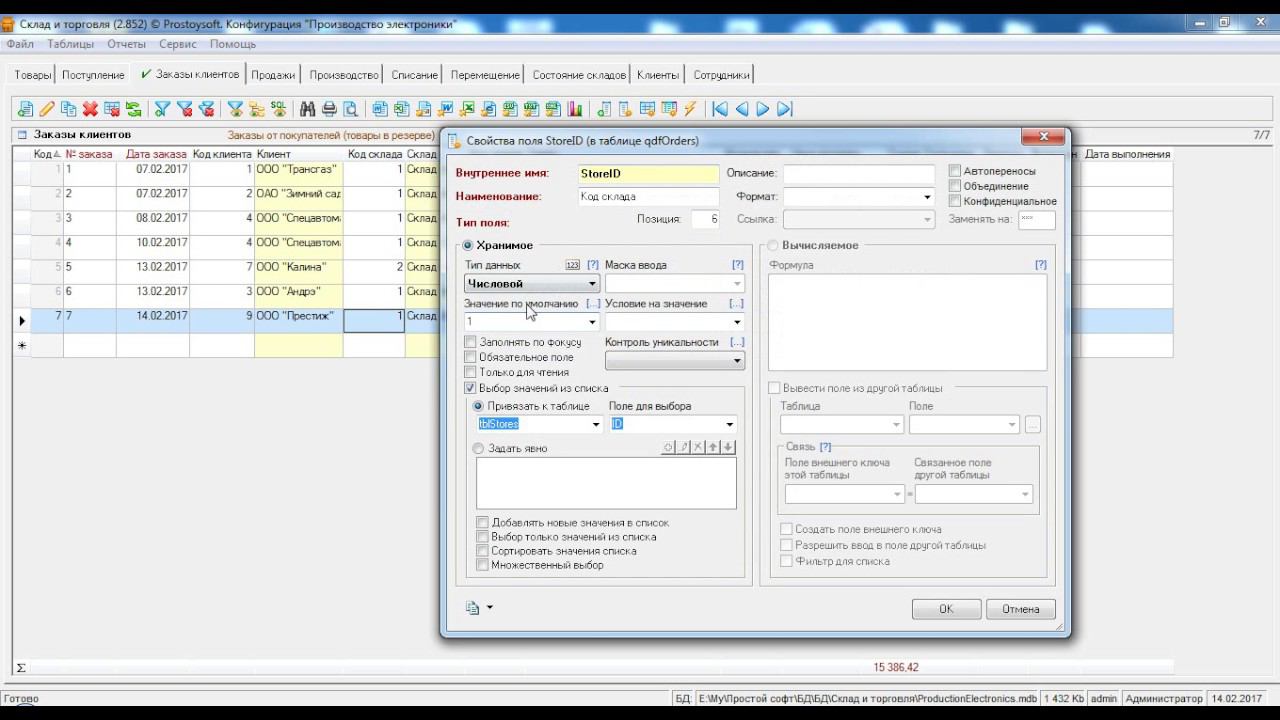Enable the Конфиденциальное checkbox

(x=955, y=201)
